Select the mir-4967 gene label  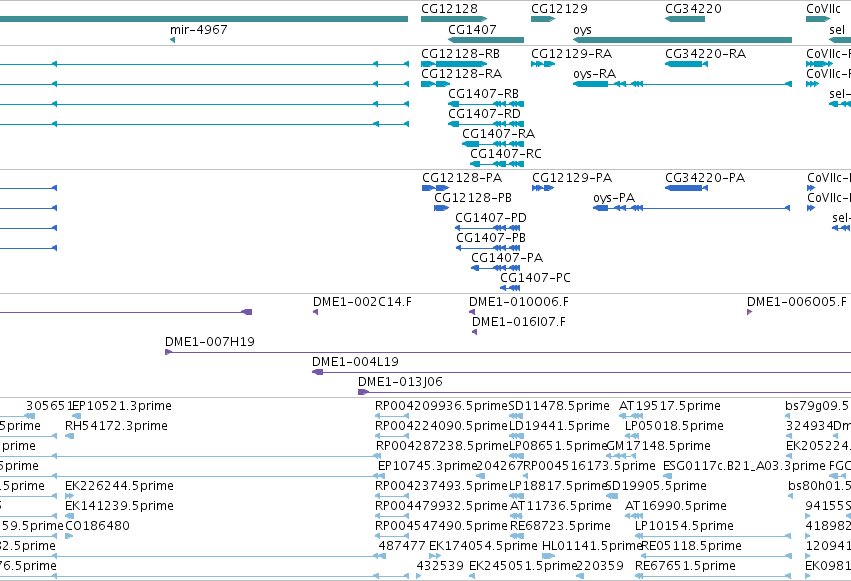[199, 29]
